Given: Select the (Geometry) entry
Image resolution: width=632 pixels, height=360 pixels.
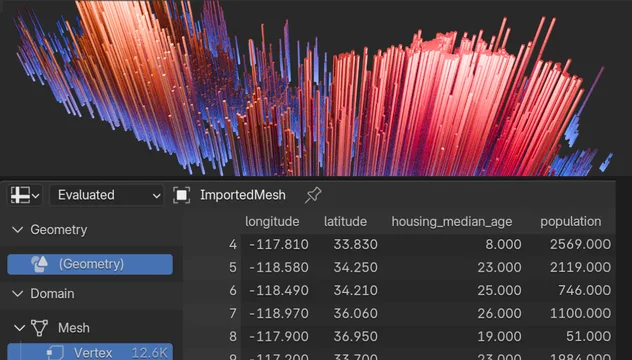Looking at the screenshot, I should 90,264.
